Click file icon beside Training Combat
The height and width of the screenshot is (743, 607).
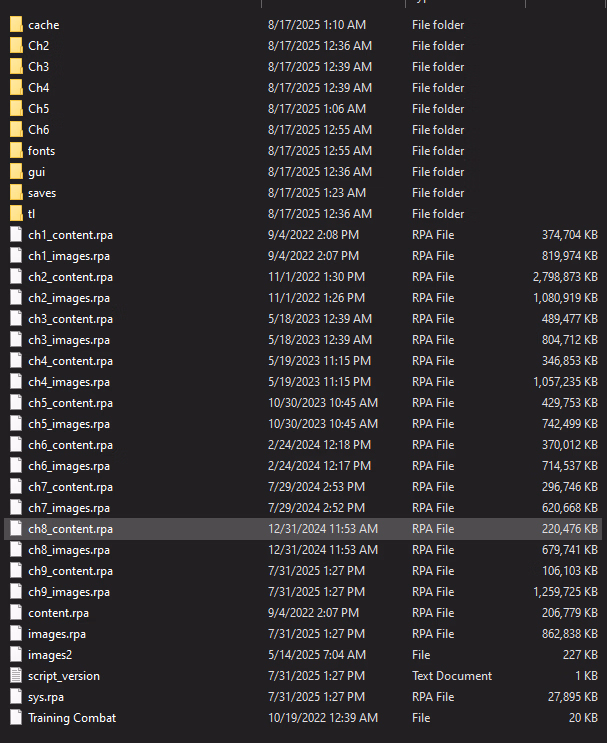[16, 718]
